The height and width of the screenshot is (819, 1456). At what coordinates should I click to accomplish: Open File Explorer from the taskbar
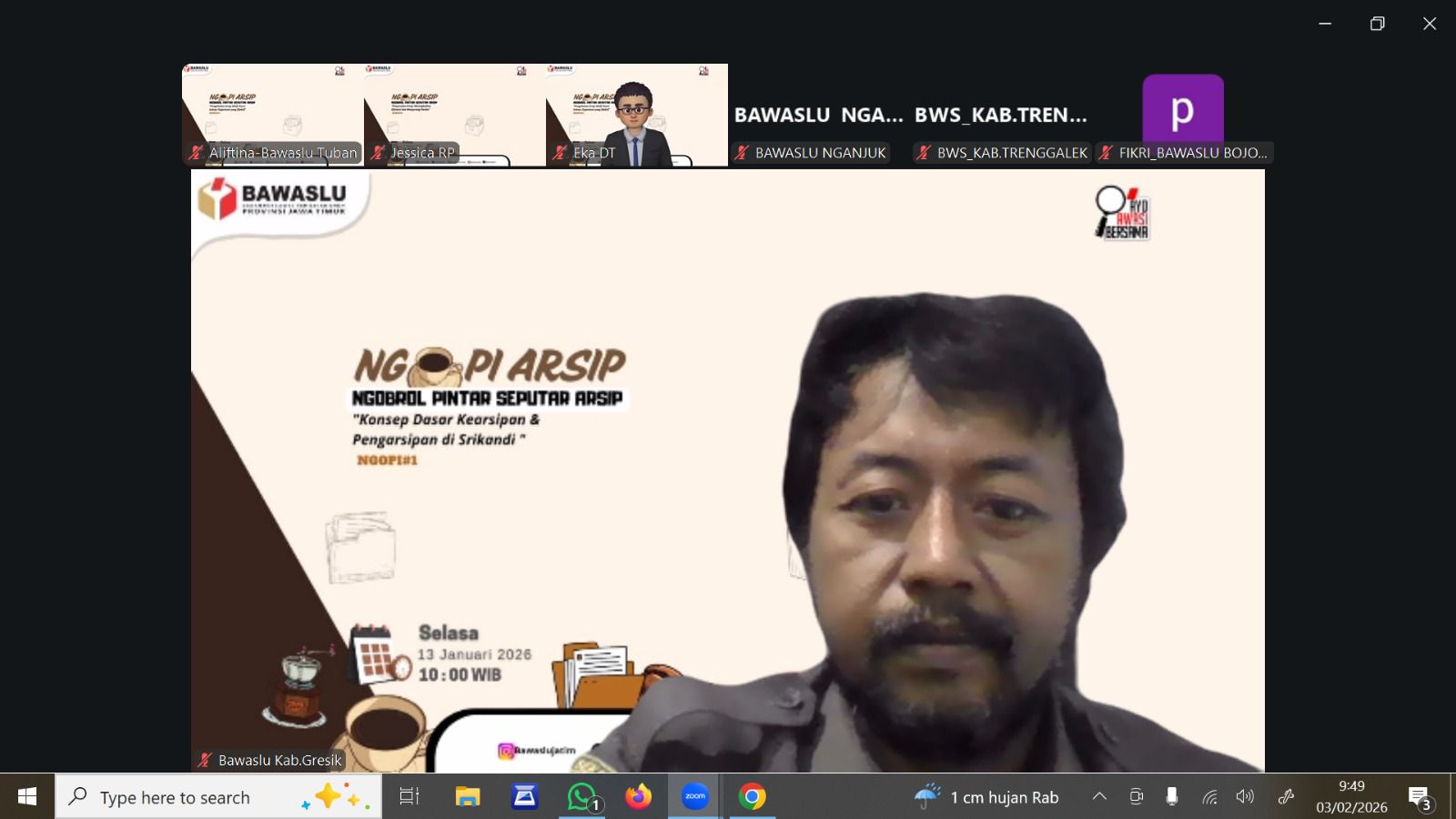467,797
